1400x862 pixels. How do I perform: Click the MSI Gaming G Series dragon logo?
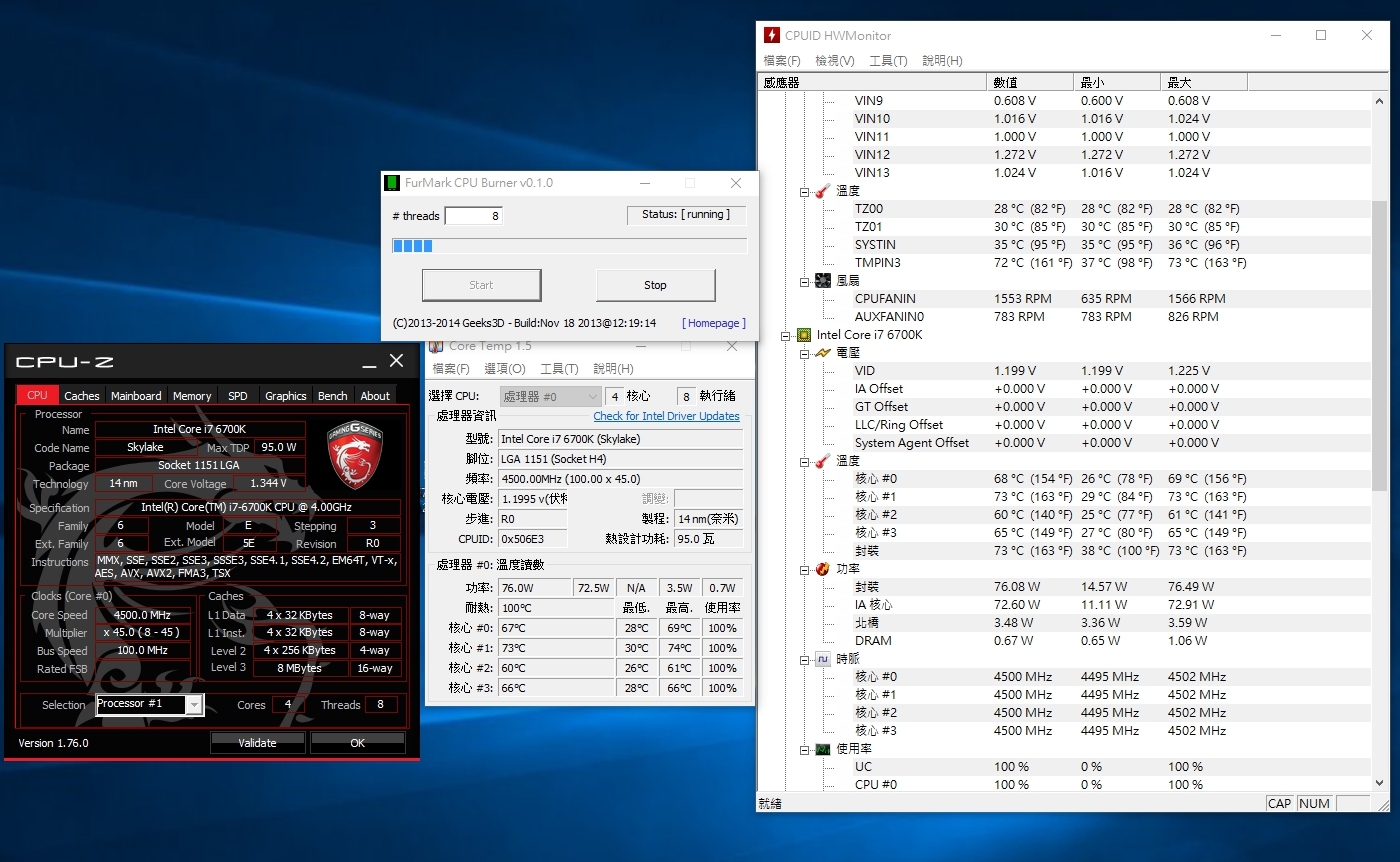click(x=356, y=455)
